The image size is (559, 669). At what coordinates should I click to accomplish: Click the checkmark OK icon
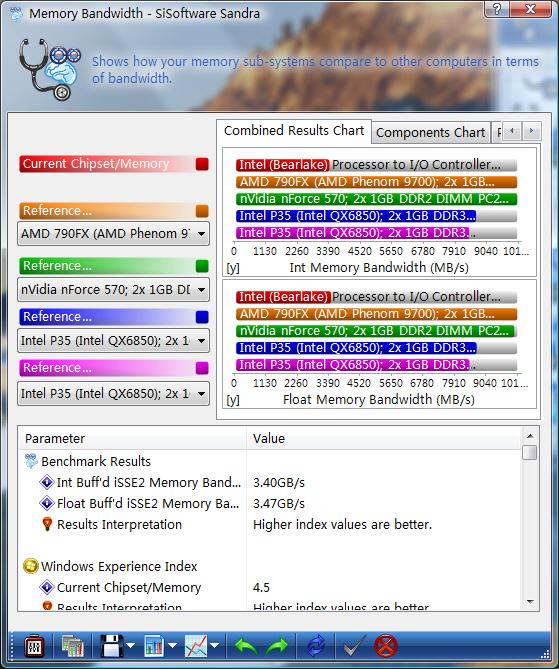pos(354,646)
